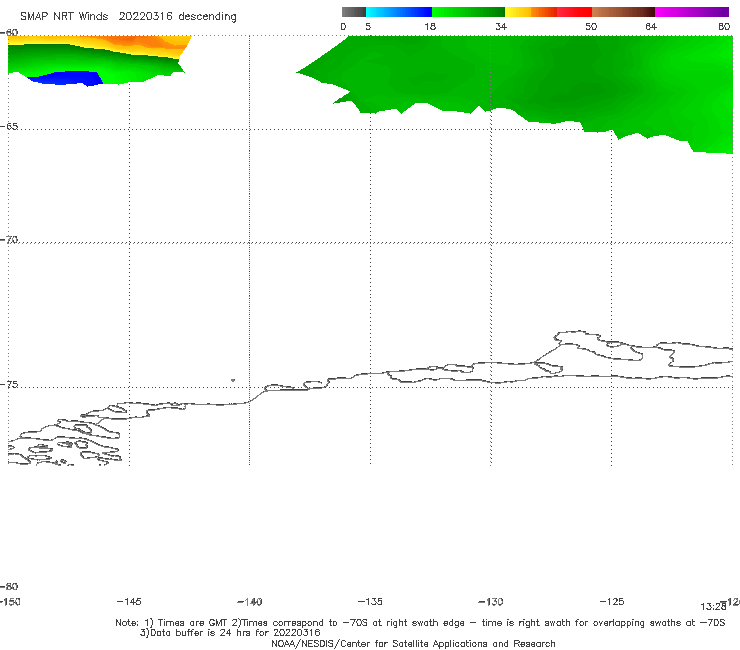
Task: Click the latitude label "-80"
Action: tap(9, 587)
